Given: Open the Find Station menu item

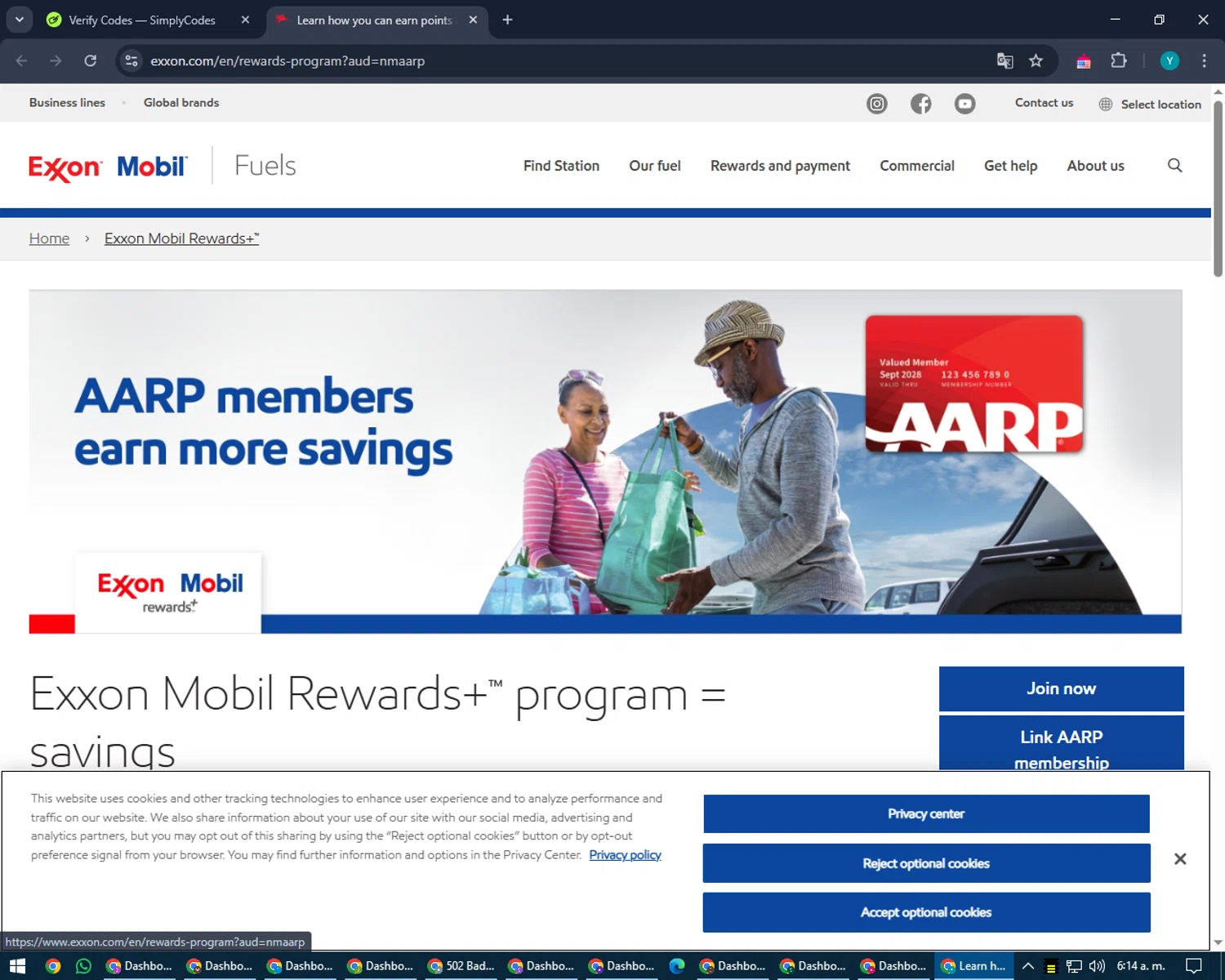Looking at the screenshot, I should 561,166.
